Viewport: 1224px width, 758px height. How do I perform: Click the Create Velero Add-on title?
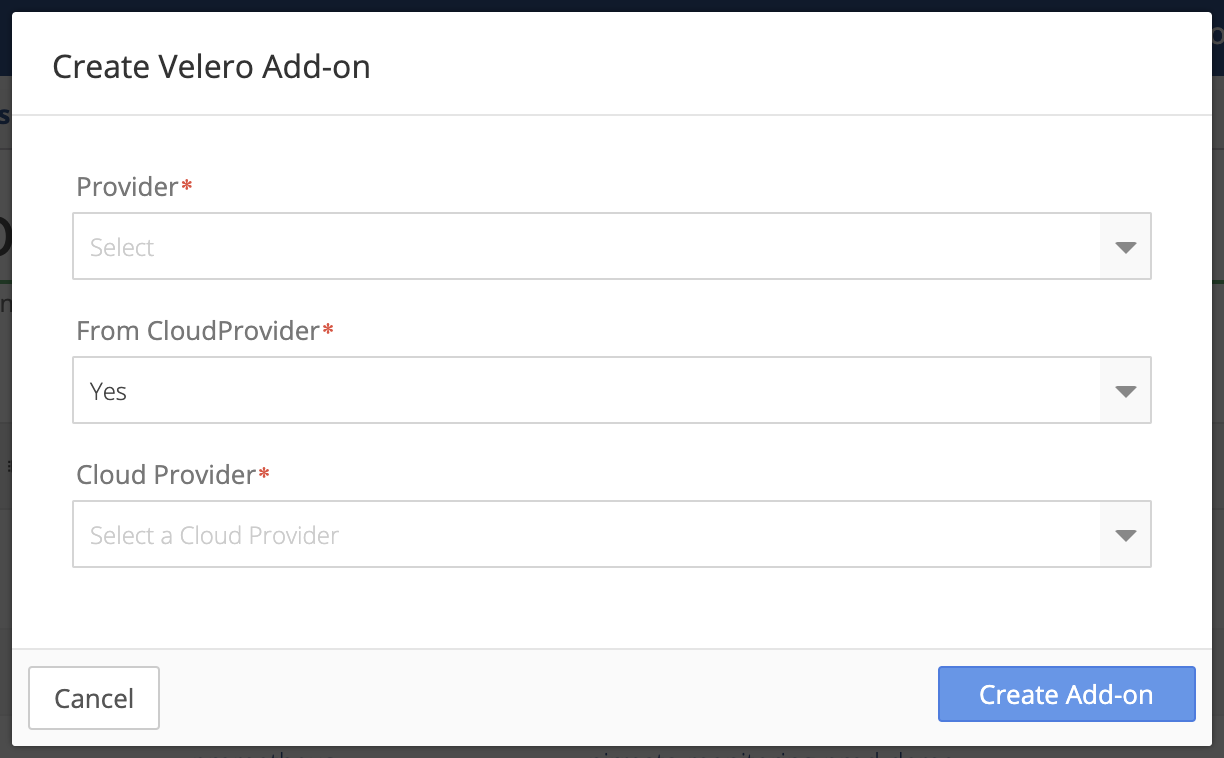coord(211,67)
